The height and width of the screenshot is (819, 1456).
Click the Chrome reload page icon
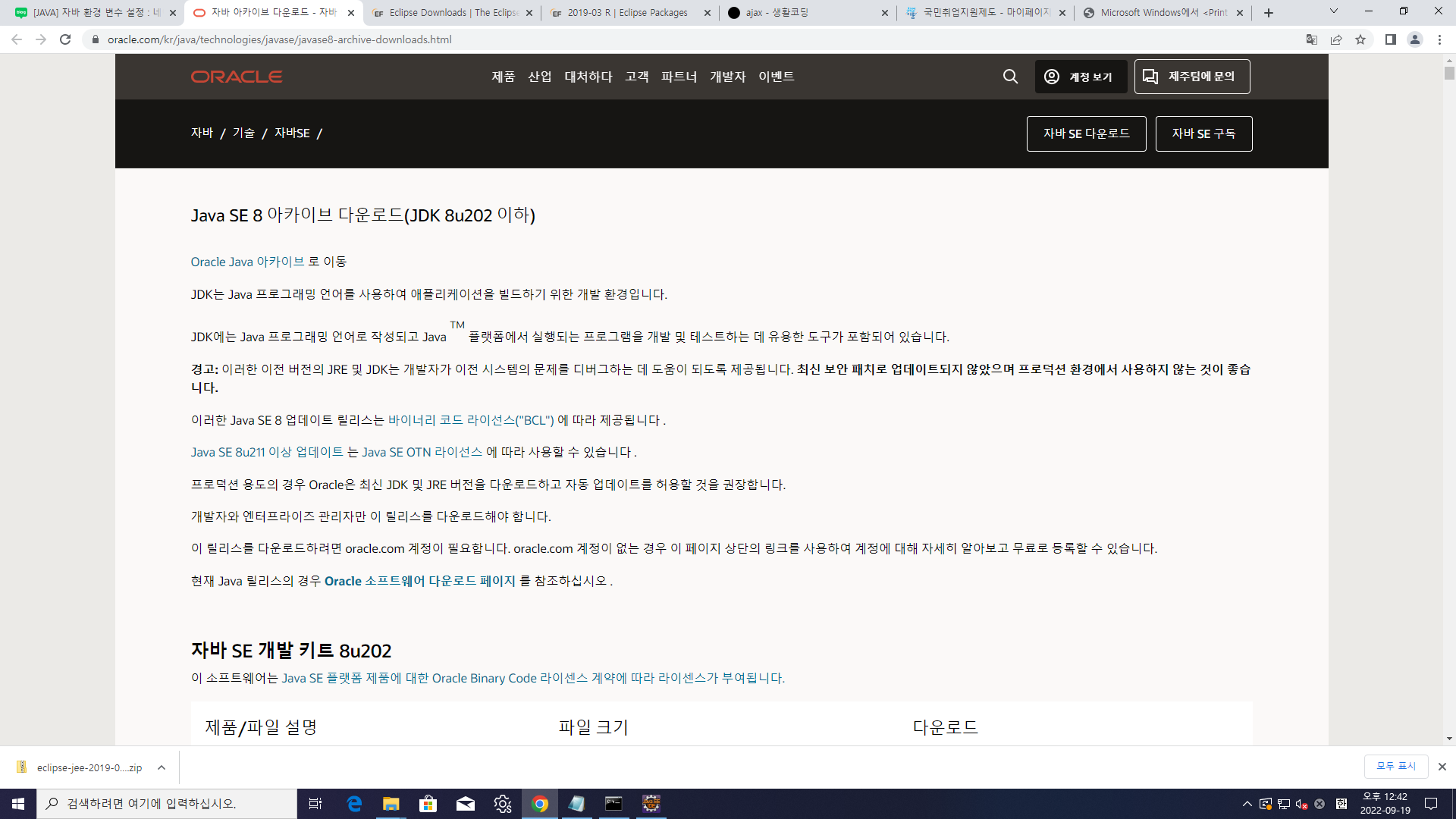65,39
